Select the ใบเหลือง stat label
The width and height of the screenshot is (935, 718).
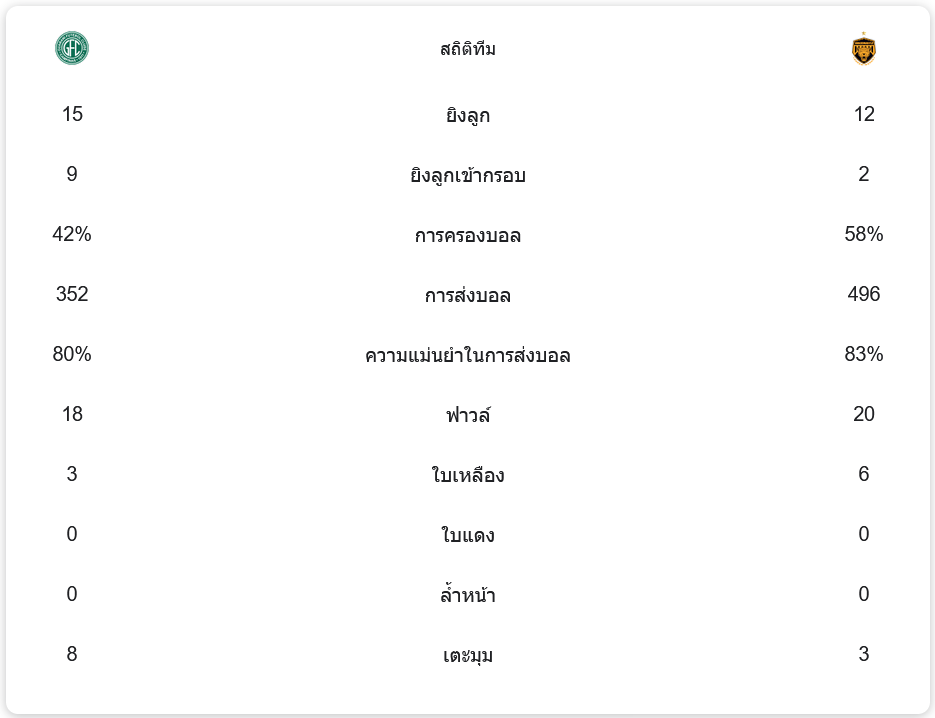(468, 475)
